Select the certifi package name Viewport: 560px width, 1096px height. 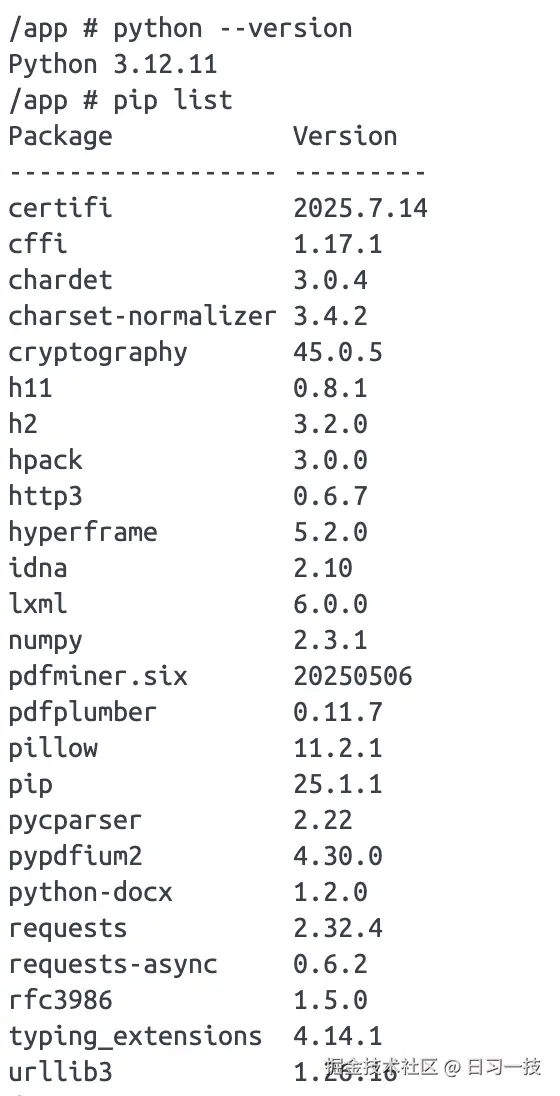60,208
